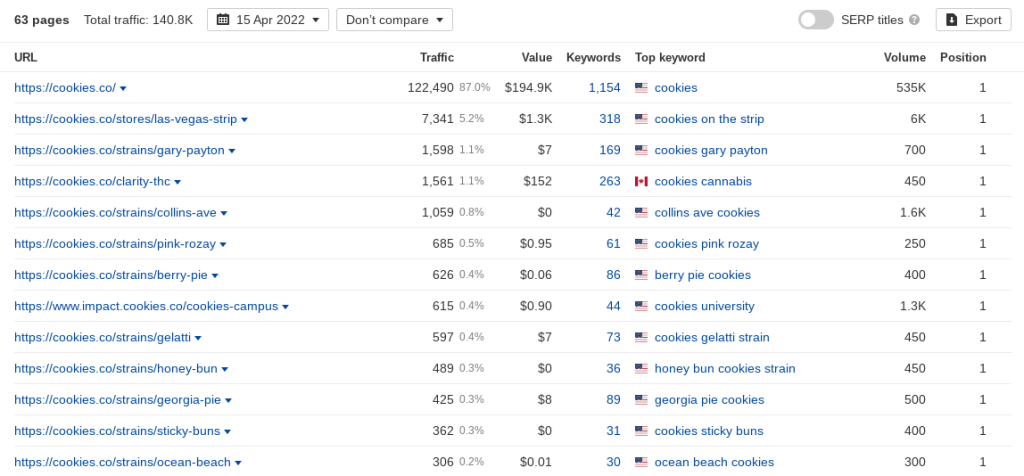Select 'Total traffic: 140.8K' text
This screenshot has width=1024, height=476.
coord(138,20)
